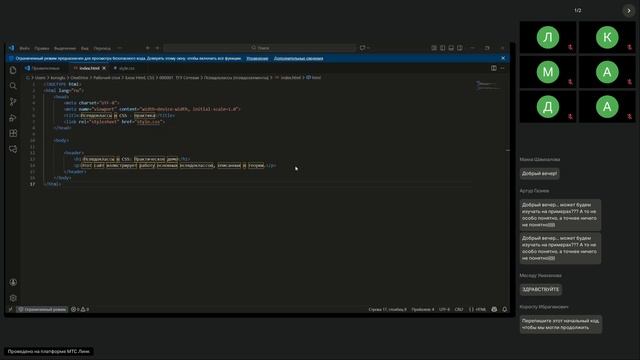Change the UTF-8 encoding setting
The height and width of the screenshot is (360, 640).
(x=444, y=309)
